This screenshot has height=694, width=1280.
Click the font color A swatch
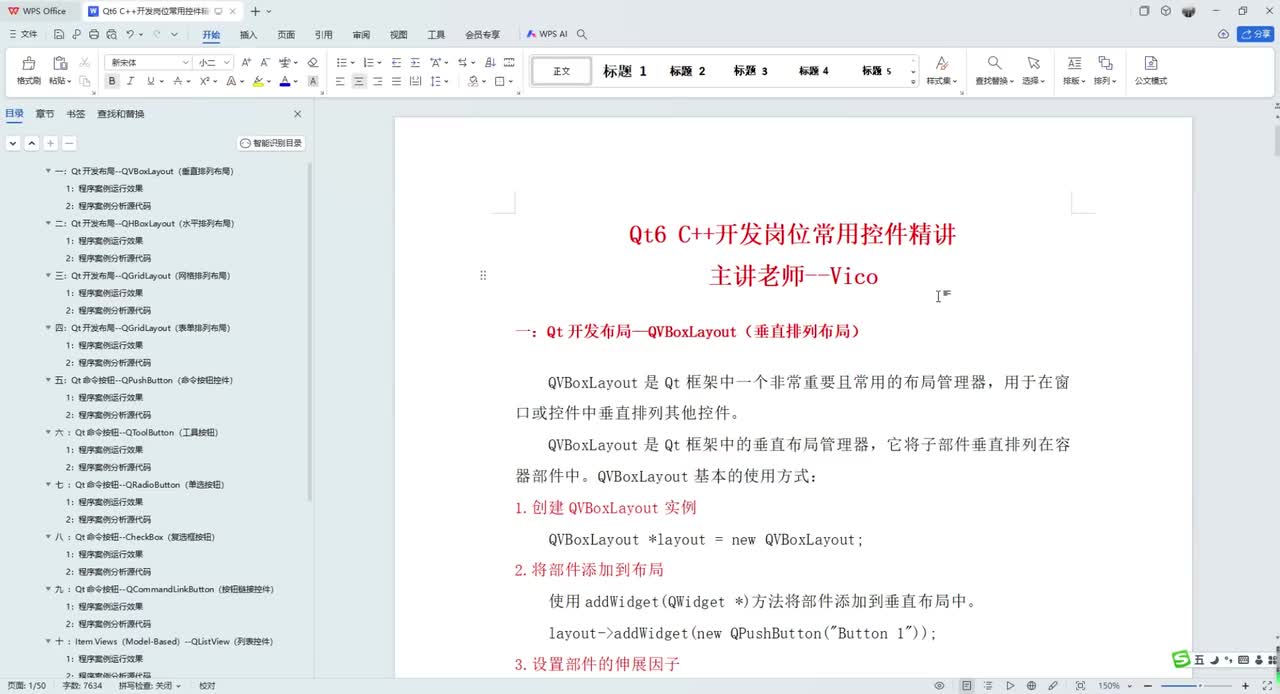[x=284, y=81]
